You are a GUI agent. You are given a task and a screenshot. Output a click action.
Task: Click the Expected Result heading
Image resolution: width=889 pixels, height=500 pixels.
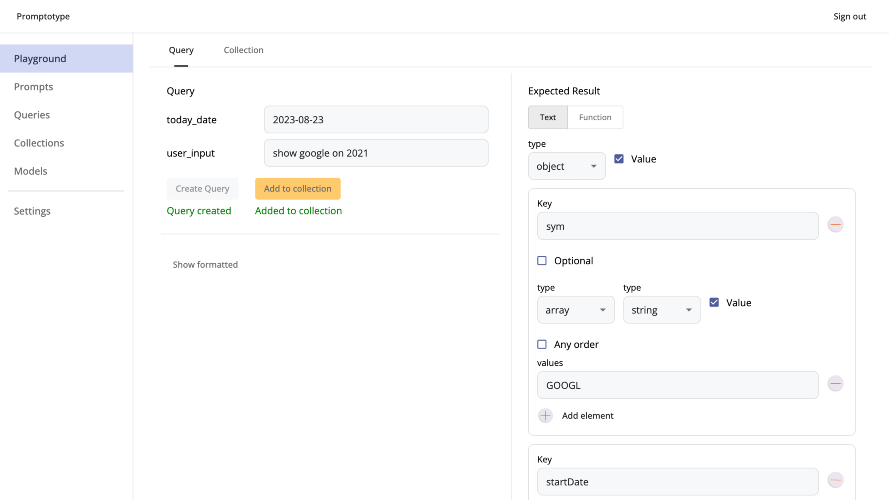point(564,91)
